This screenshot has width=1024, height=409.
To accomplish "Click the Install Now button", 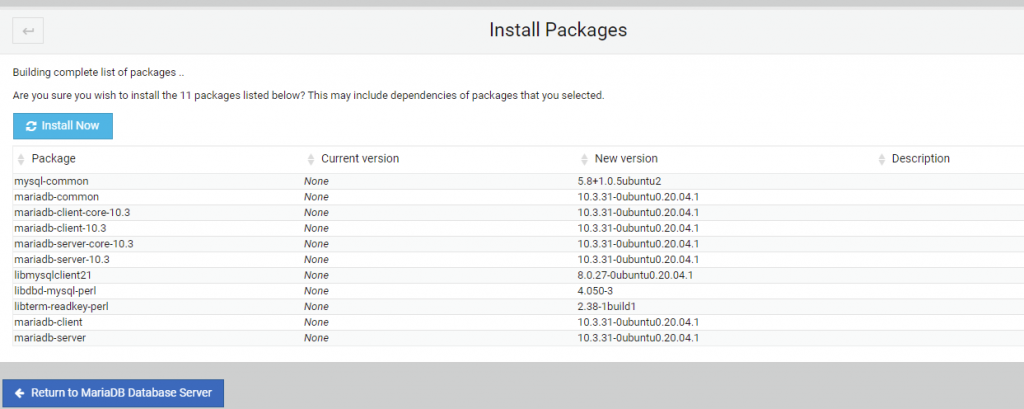I will 63,126.
